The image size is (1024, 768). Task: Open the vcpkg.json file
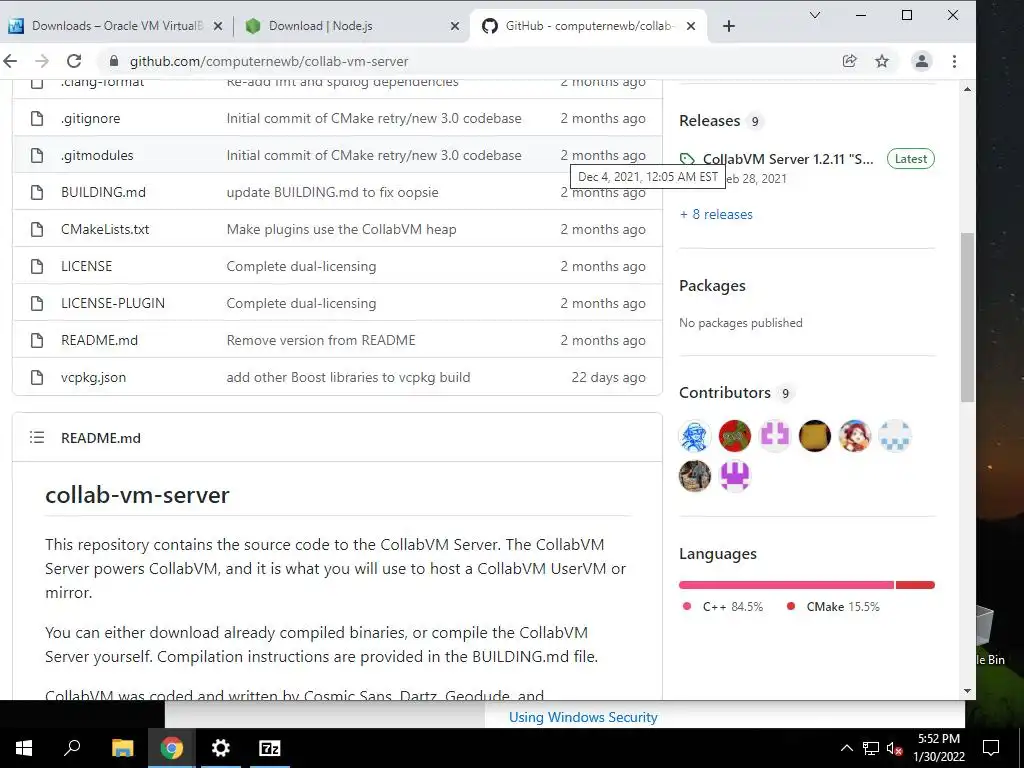[93, 377]
